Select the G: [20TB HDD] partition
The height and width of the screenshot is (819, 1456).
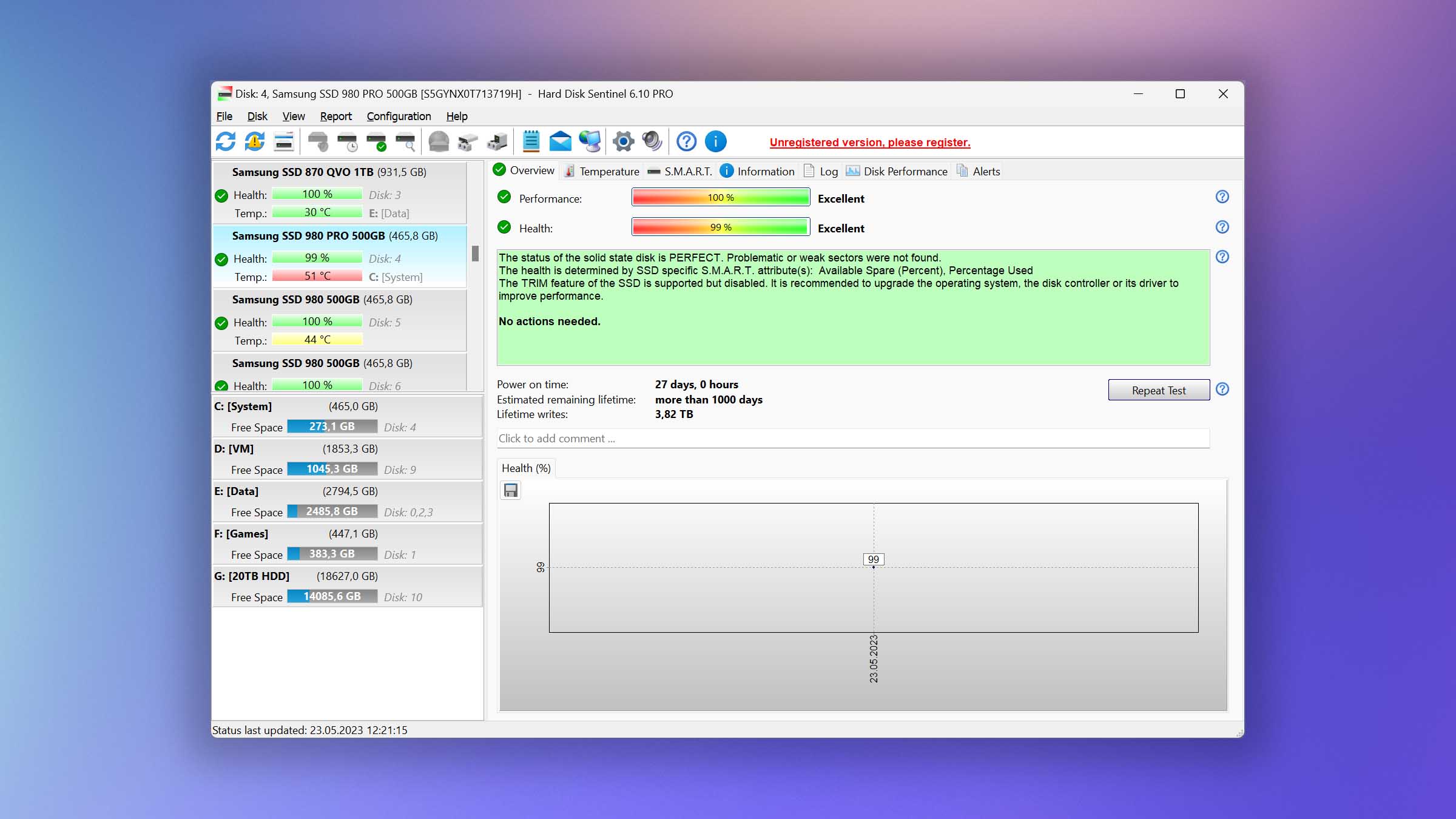pos(348,586)
